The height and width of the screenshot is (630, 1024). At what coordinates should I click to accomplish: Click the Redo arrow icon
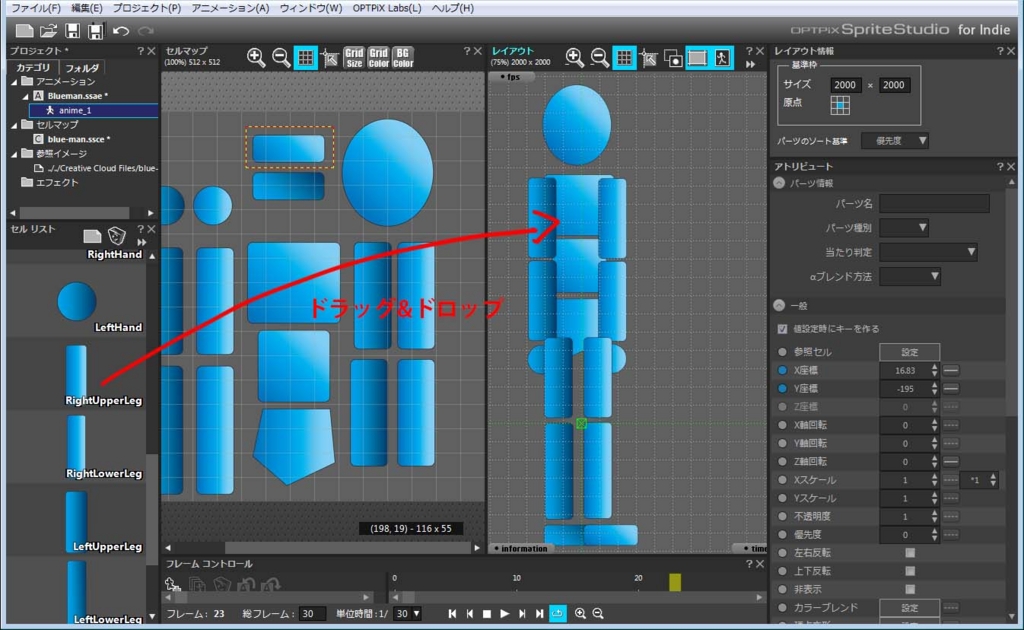(146, 31)
